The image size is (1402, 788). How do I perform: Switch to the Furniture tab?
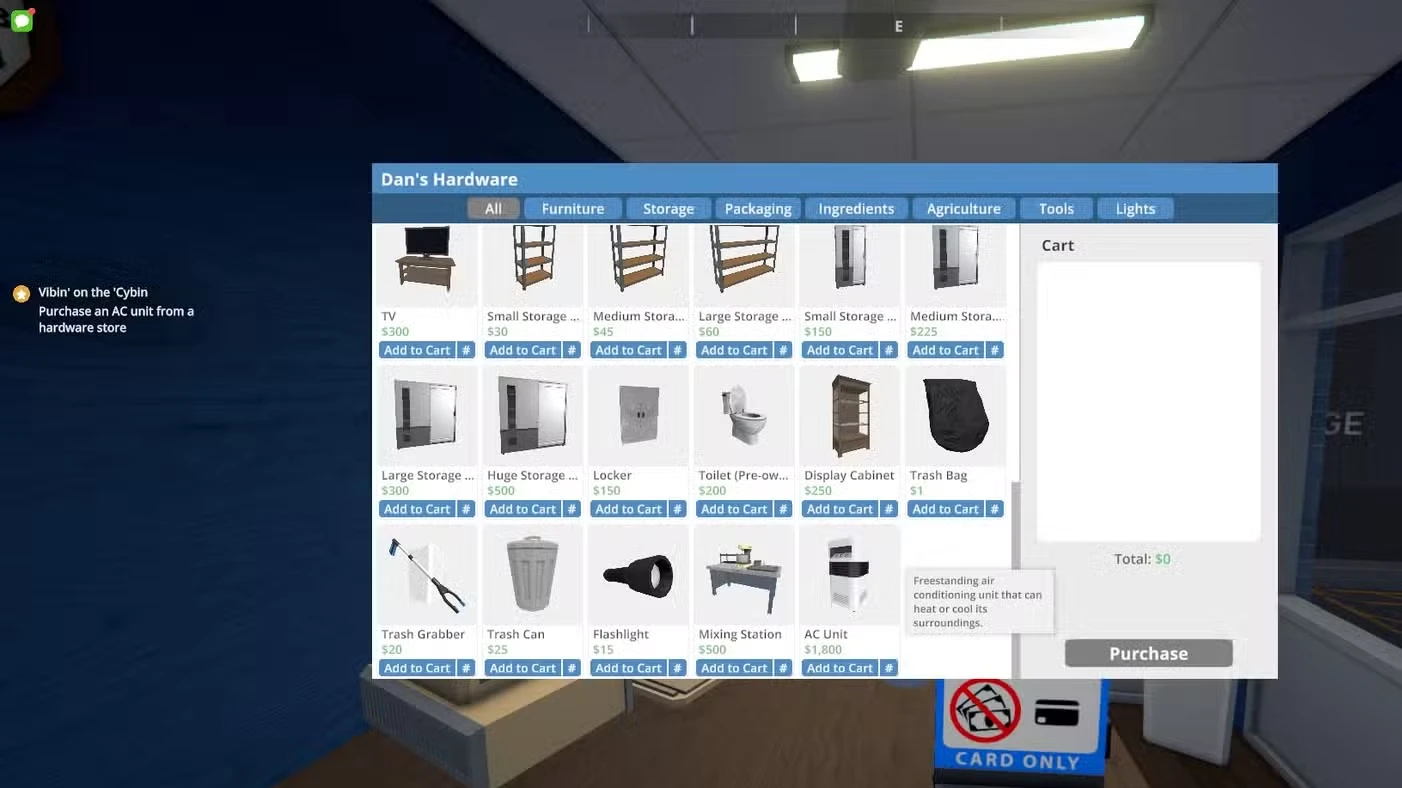pos(573,208)
